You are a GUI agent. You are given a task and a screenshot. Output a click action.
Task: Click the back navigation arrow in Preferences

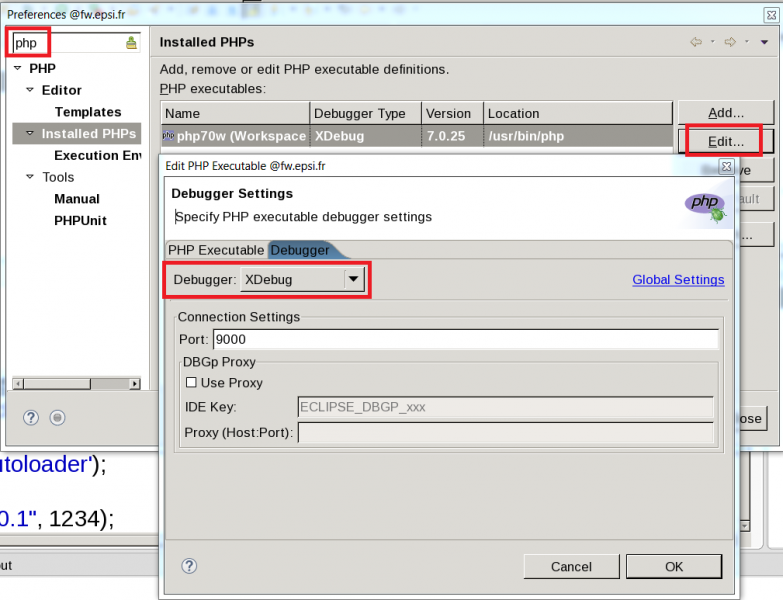[696, 42]
